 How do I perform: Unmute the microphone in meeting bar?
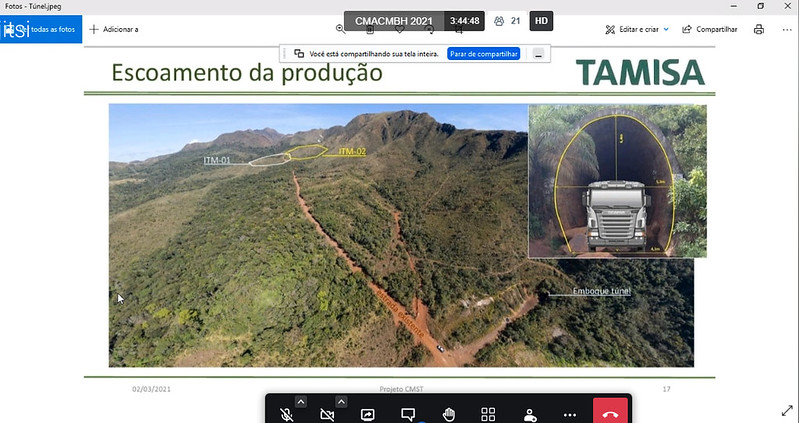coord(287,413)
